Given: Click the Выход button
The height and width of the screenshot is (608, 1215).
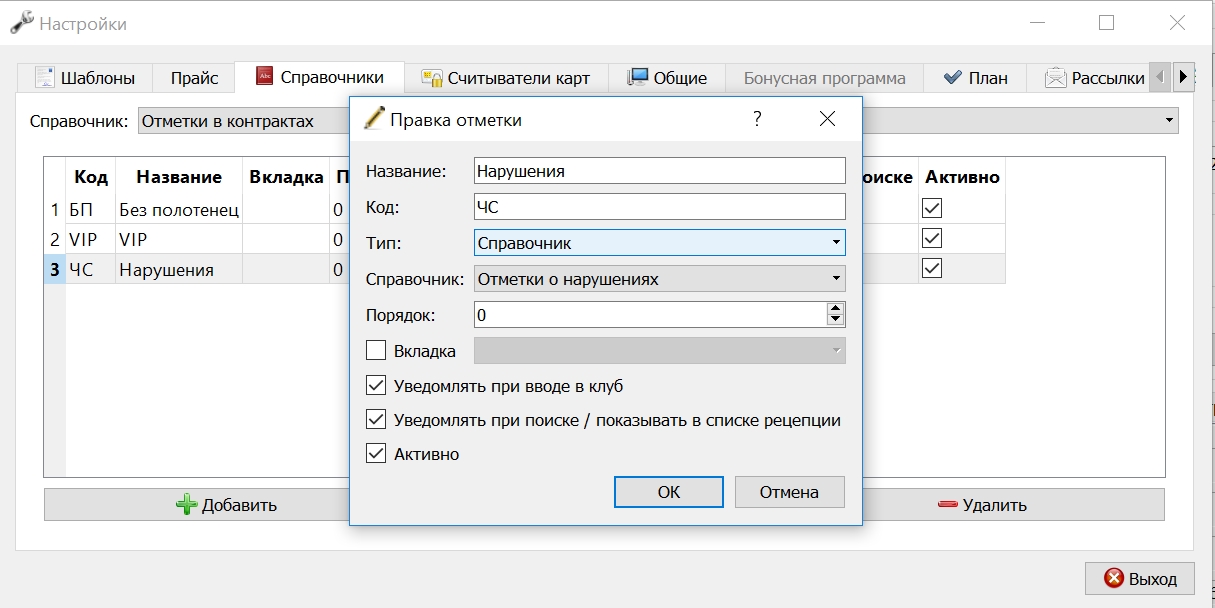Looking at the screenshot, I should click(x=1139, y=578).
